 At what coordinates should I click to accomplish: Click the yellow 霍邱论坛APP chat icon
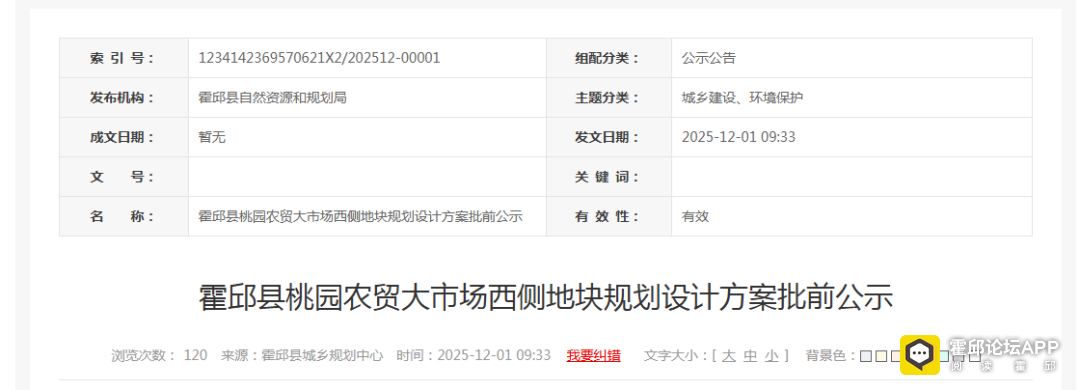pyautogui.click(x=920, y=355)
